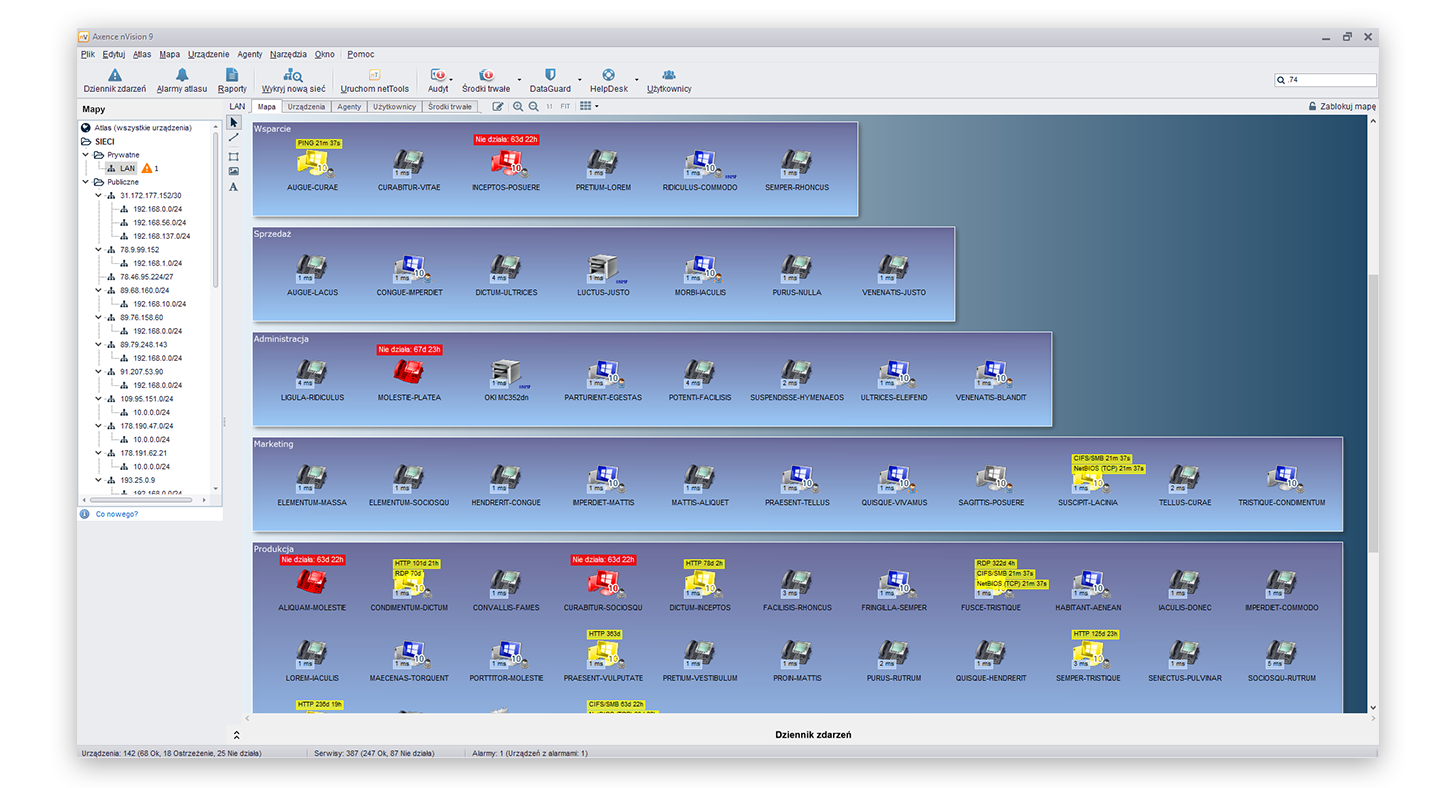Open Audyt toolbar icon
This screenshot has height=788, width=1456.
[438, 75]
